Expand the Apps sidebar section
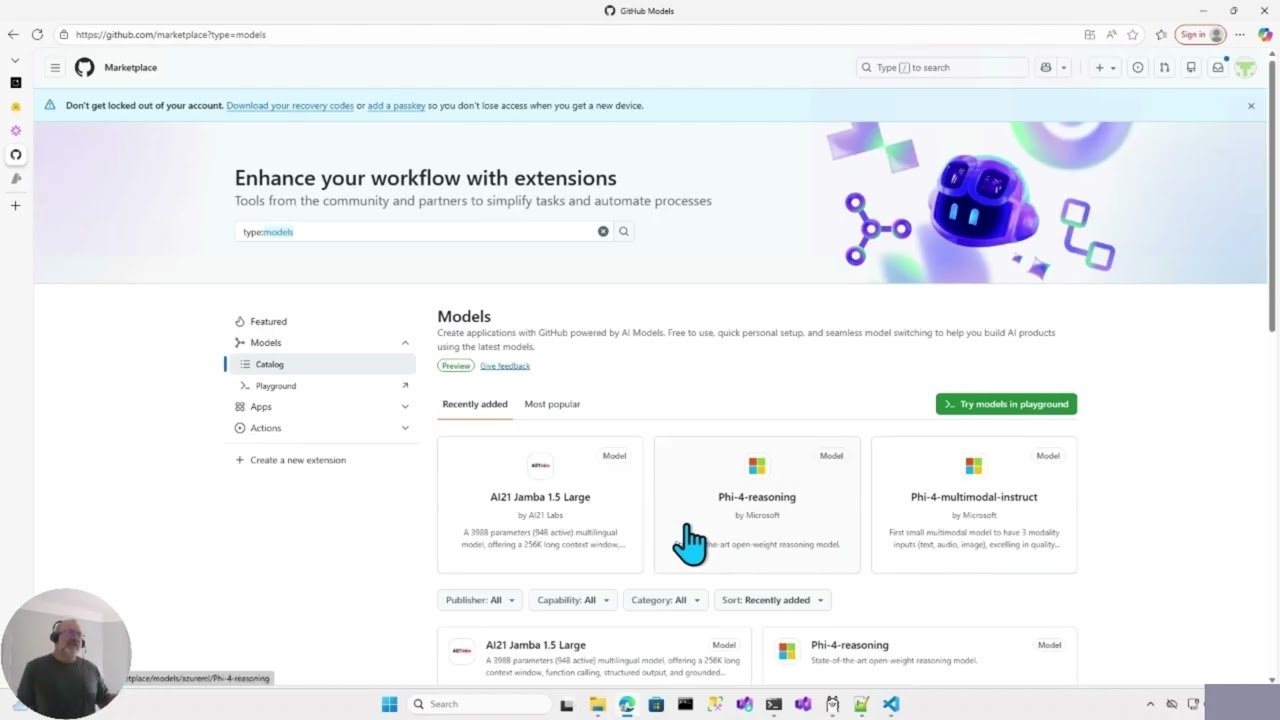The image size is (1280, 720). (405, 406)
